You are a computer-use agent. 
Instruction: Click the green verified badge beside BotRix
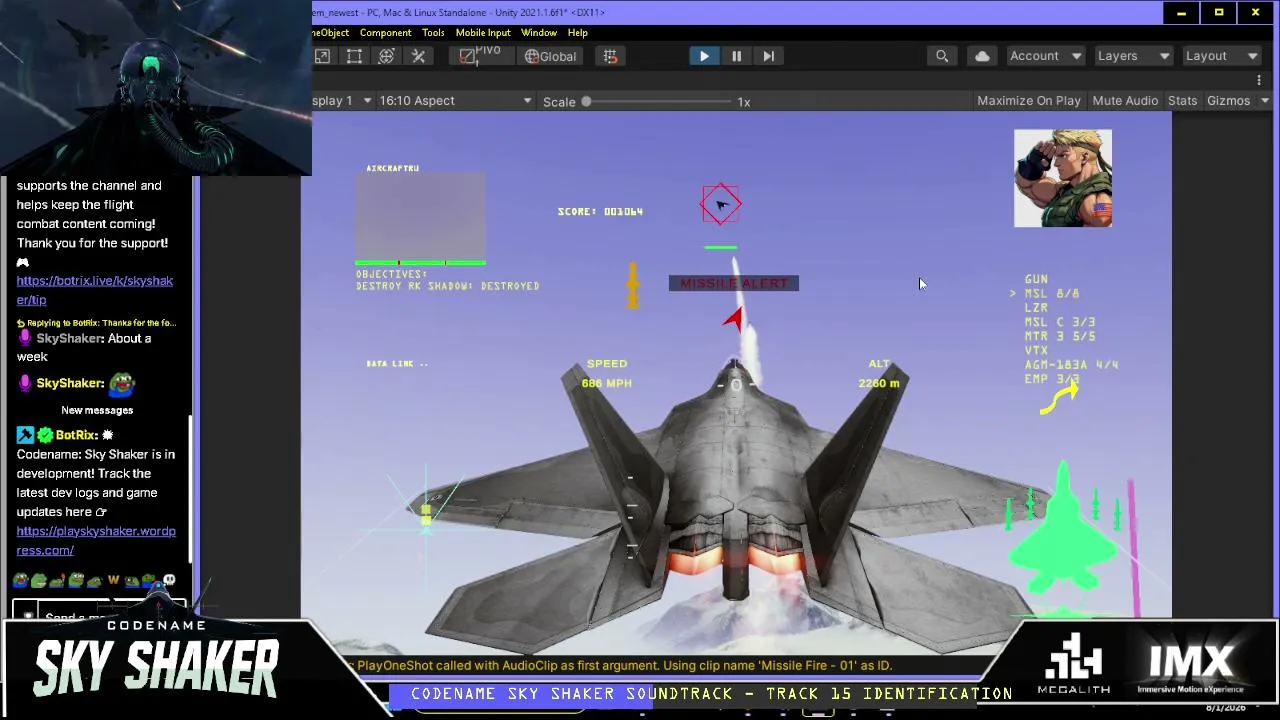point(44,435)
